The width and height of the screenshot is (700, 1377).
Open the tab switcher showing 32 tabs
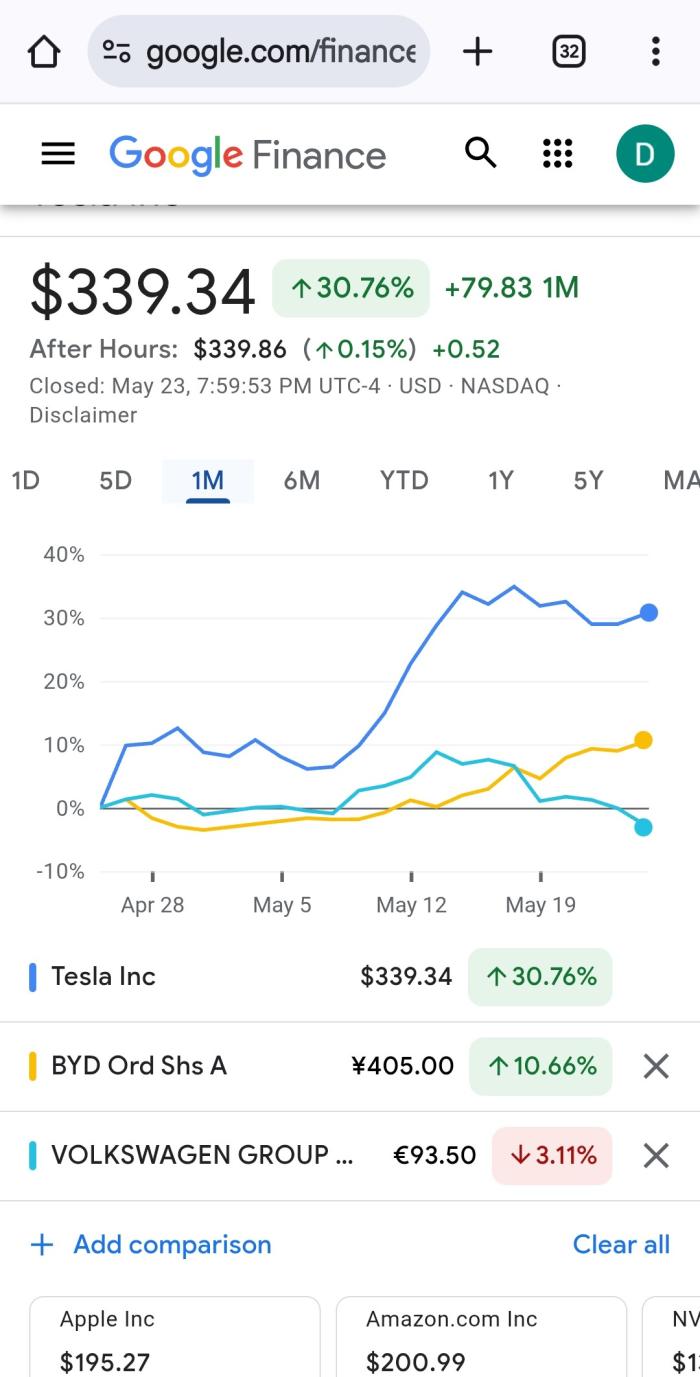[568, 51]
